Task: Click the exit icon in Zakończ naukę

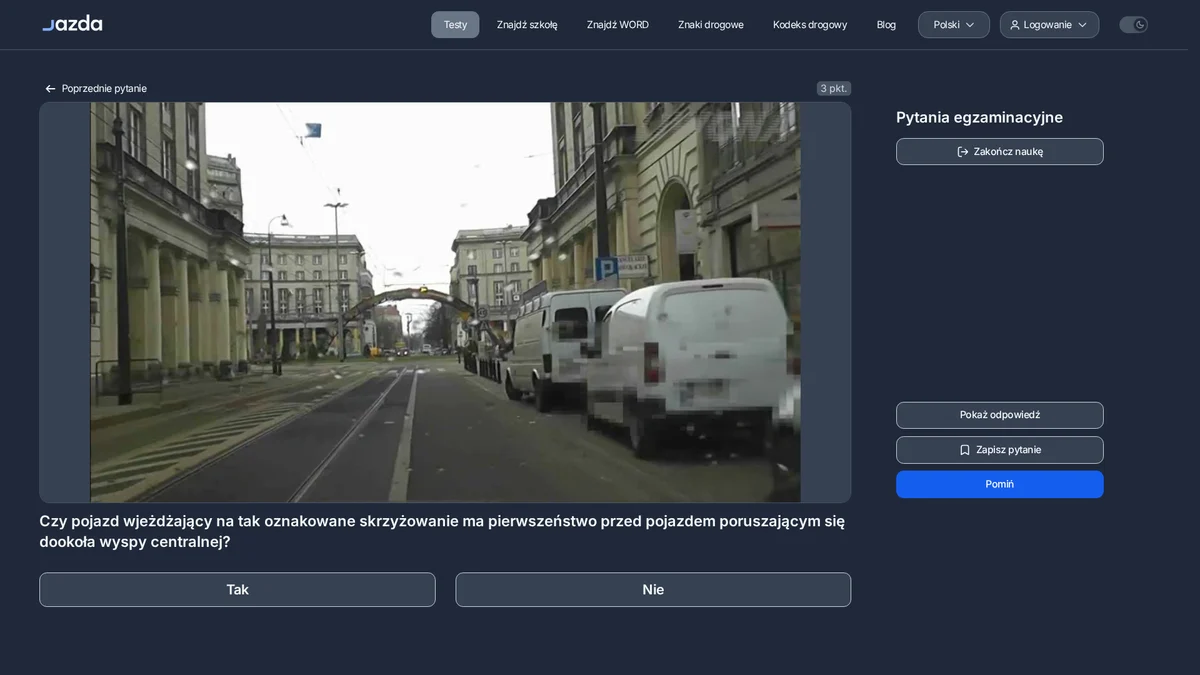Action: point(963,152)
